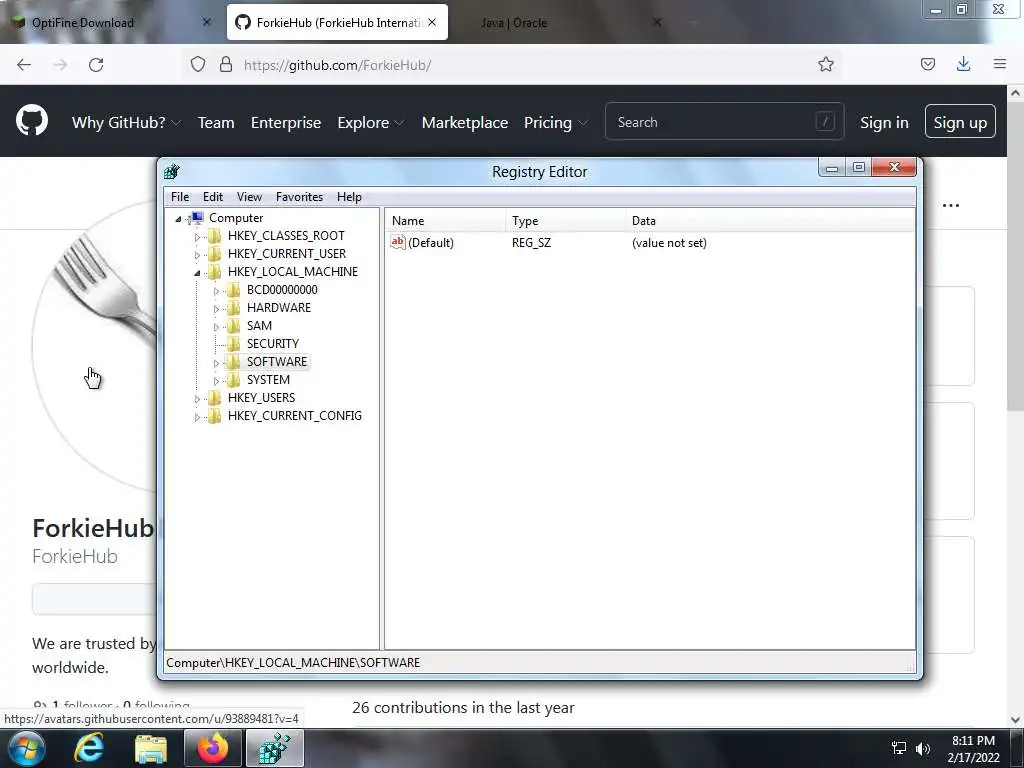Open the Firefox downloads panel

(963, 64)
